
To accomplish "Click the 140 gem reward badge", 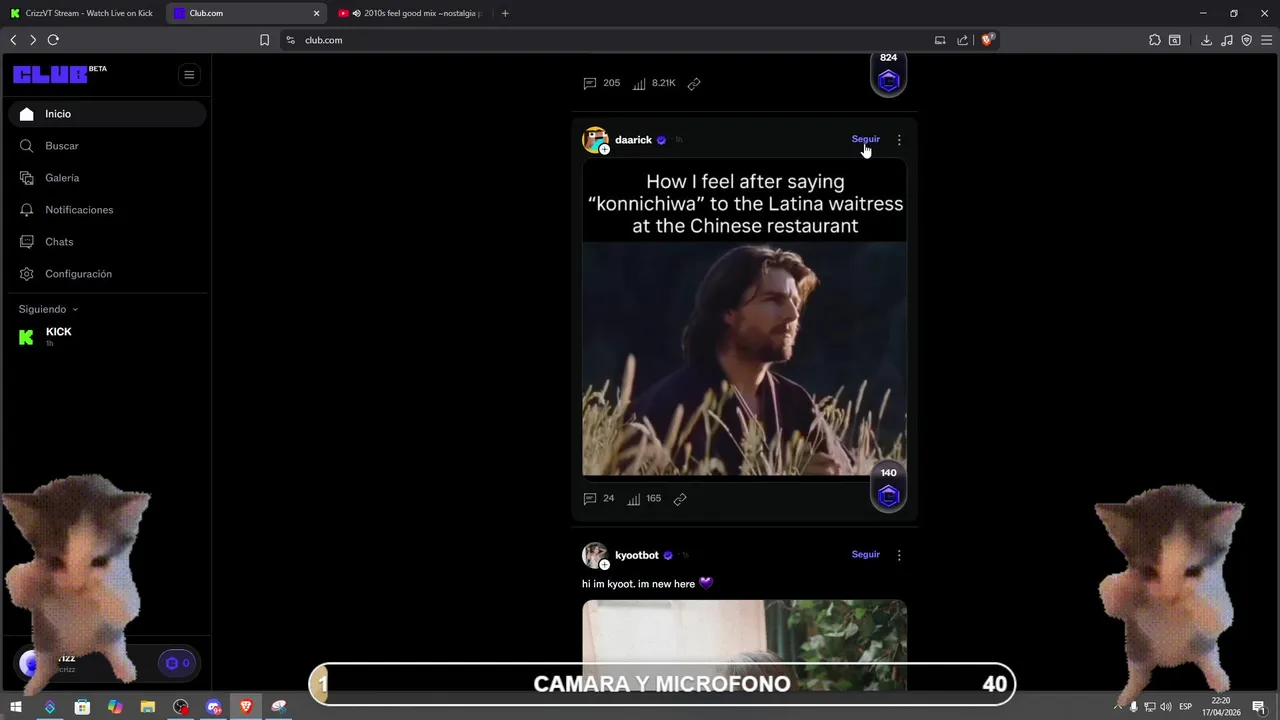I will pos(888,488).
